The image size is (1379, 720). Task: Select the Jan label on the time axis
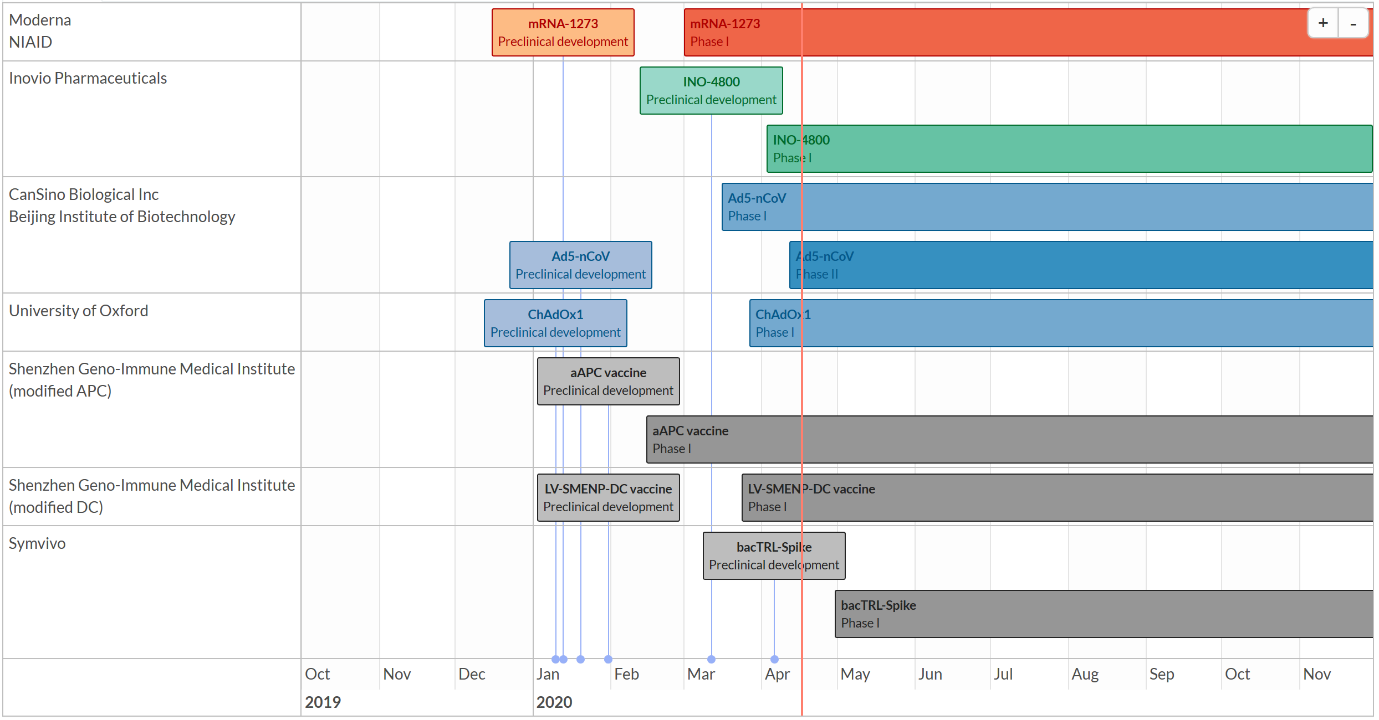coord(549,674)
